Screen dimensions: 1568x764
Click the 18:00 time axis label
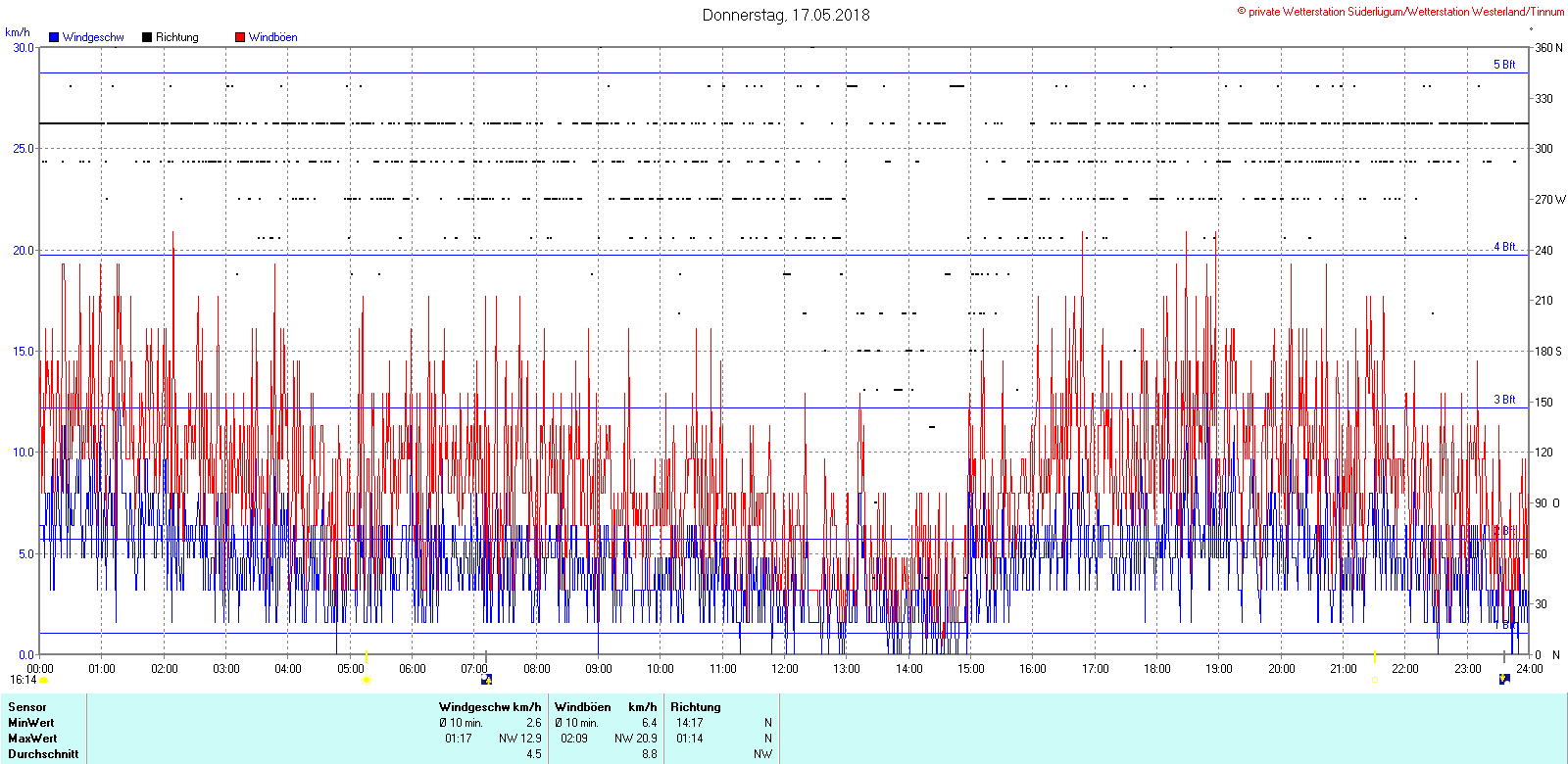click(1157, 669)
